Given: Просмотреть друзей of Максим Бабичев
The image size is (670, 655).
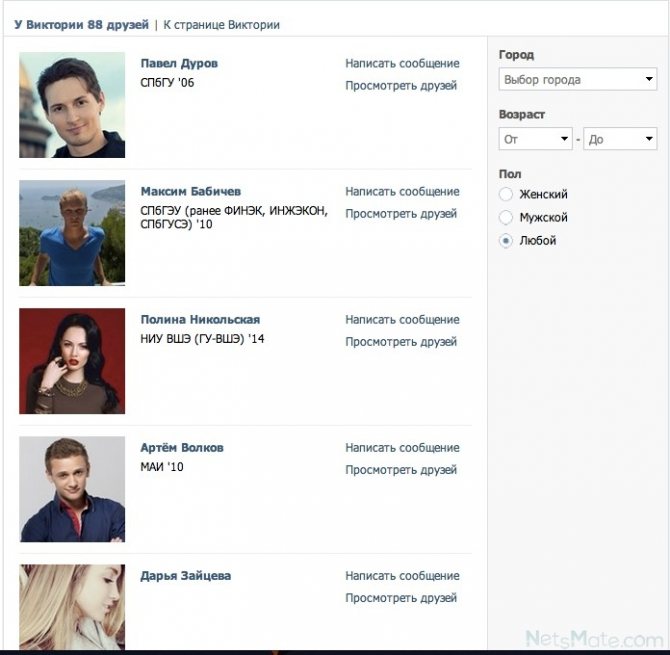Looking at the screenshot, I should tap(401, 214).
